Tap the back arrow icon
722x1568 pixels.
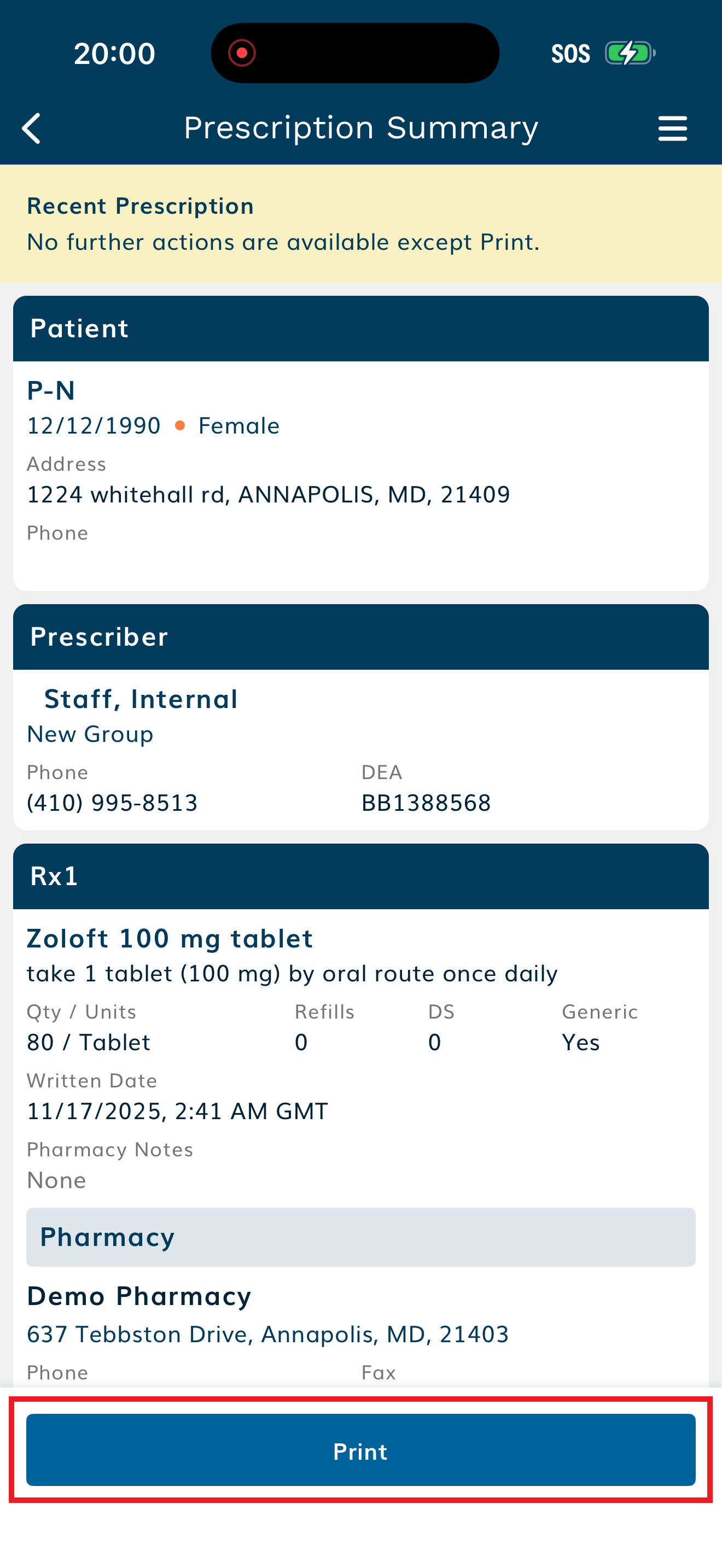pos(32,128)
